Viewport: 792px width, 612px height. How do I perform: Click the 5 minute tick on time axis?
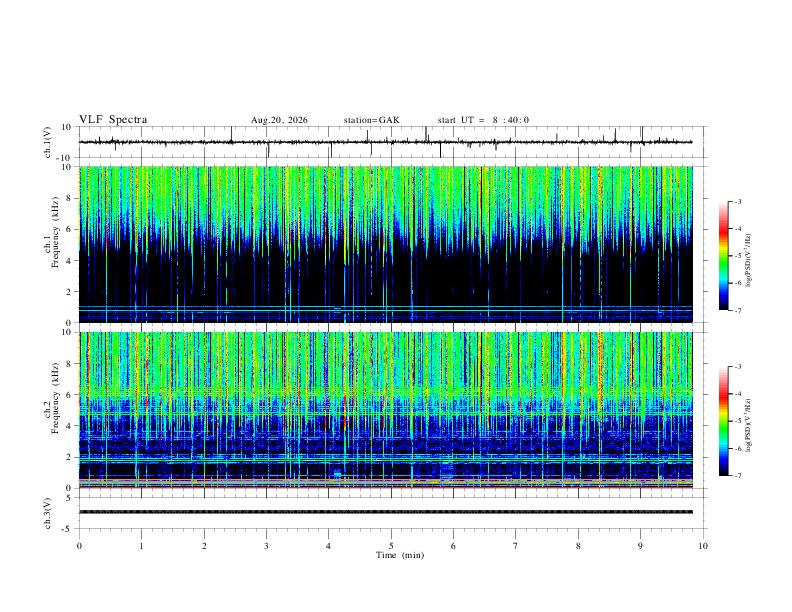[391, 546]
